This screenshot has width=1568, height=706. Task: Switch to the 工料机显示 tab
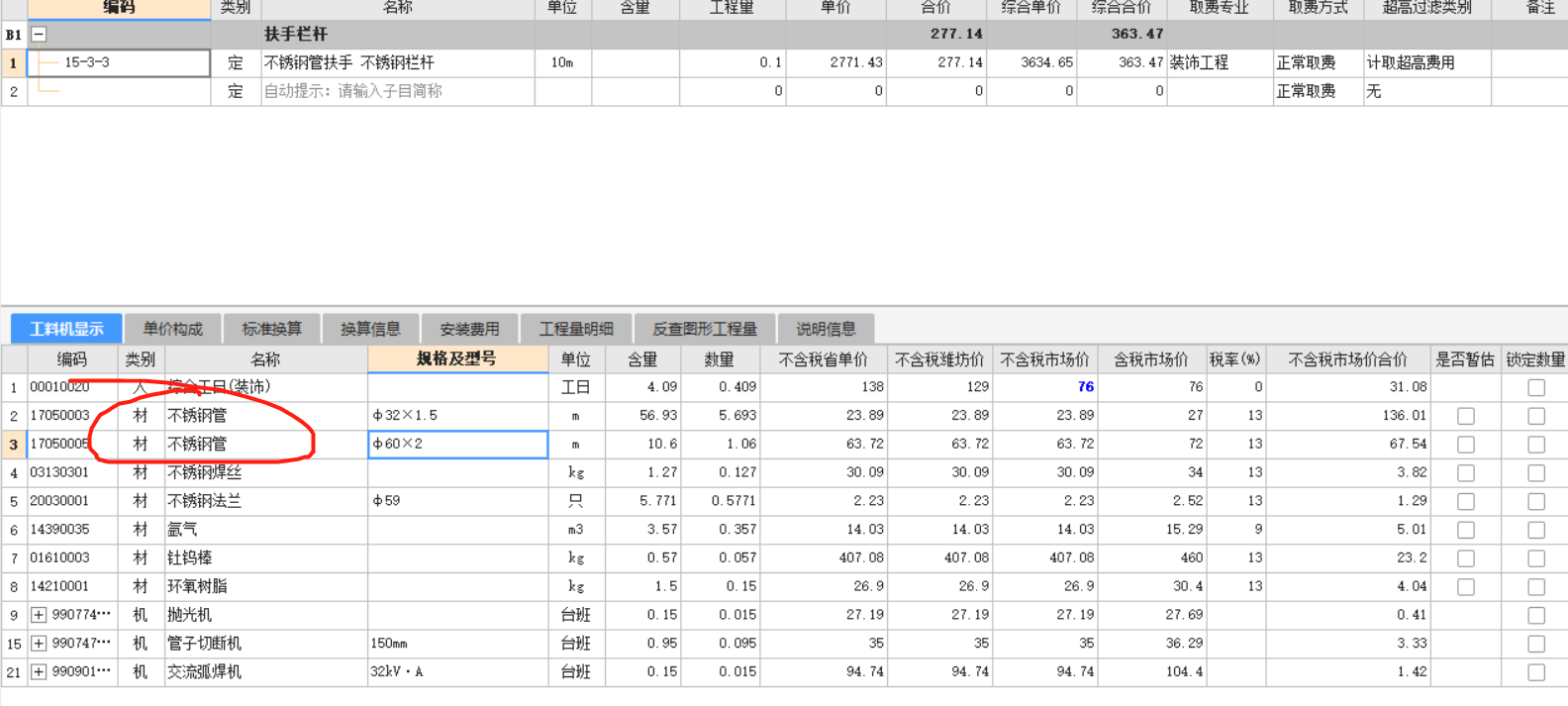tap(66, 329)
